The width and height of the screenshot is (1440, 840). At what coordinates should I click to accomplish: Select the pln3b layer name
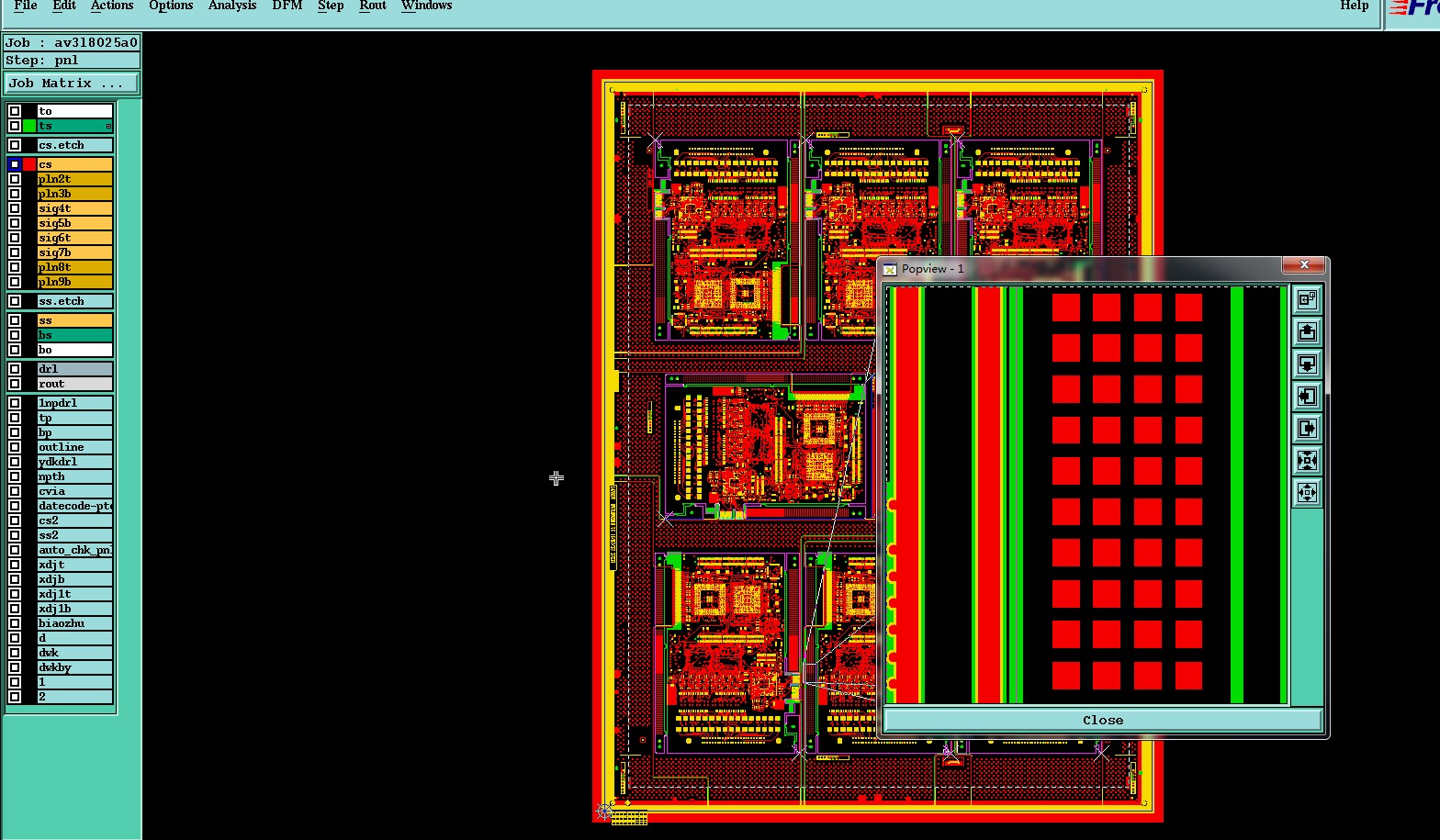(74, 194)
